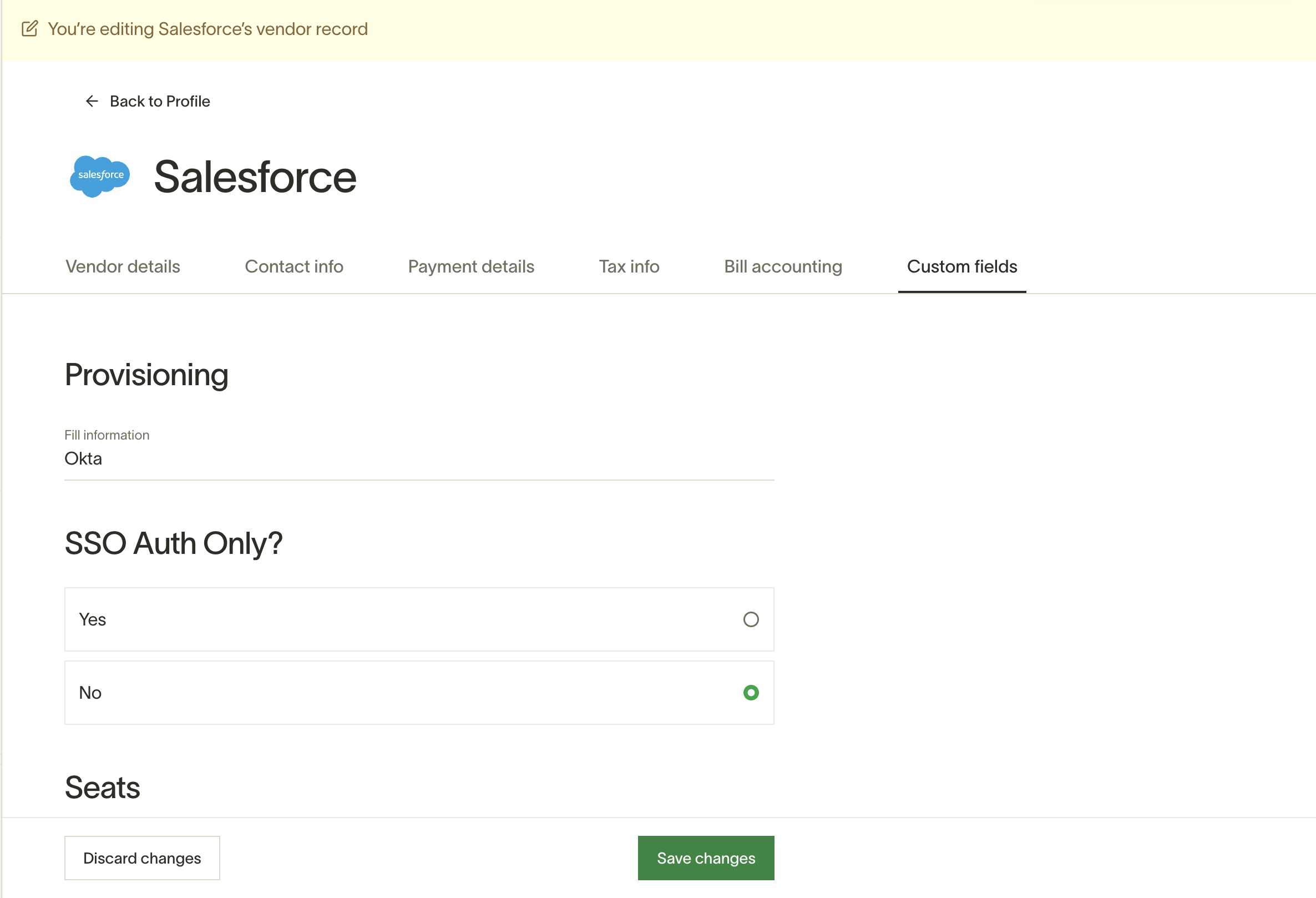Switch to the Bill accounting tab
The image size is (1316, 898).
(783, 266)
